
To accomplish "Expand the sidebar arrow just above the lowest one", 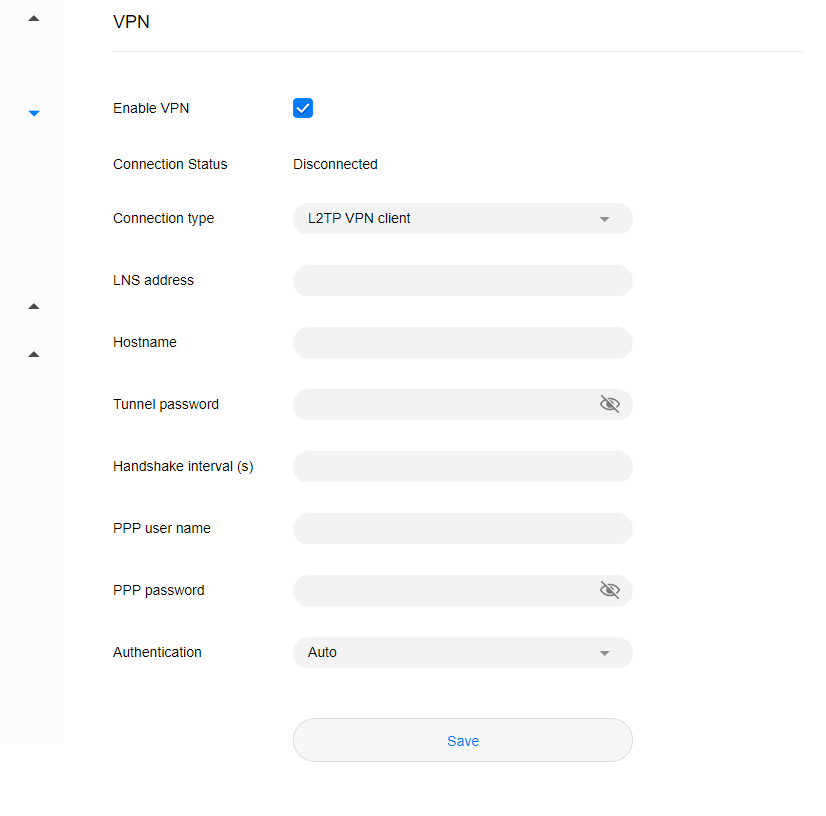I will [x=34, y=307].
